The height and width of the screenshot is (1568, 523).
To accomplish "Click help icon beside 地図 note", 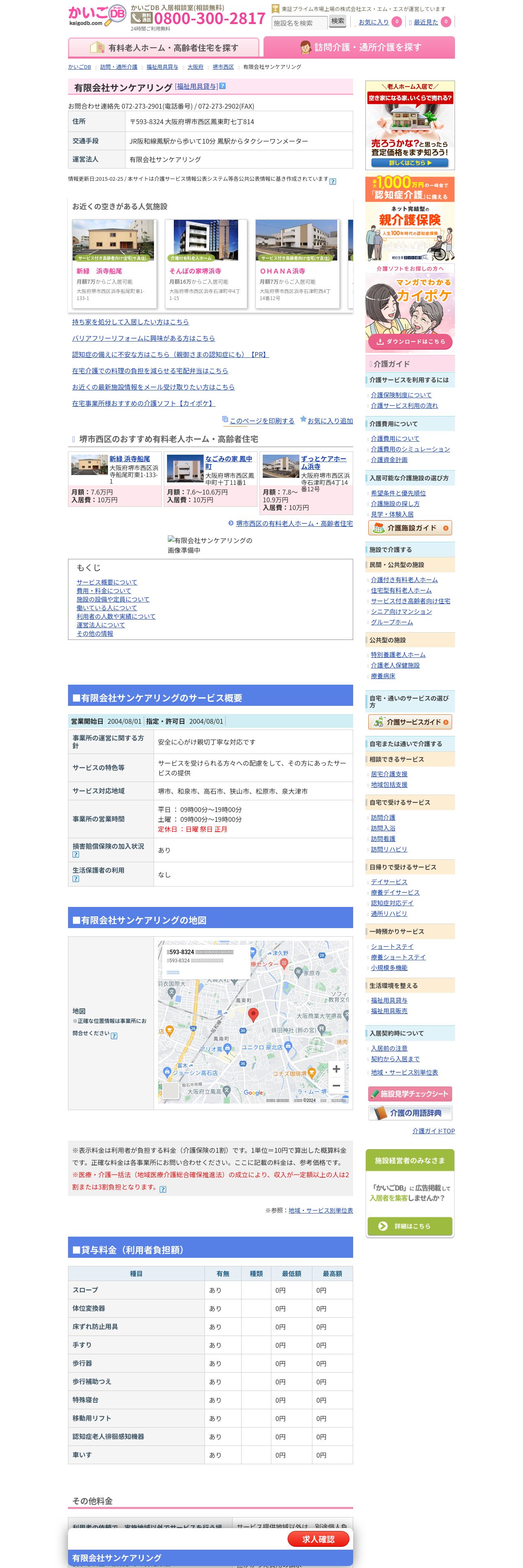I will tap(114, 1036).
